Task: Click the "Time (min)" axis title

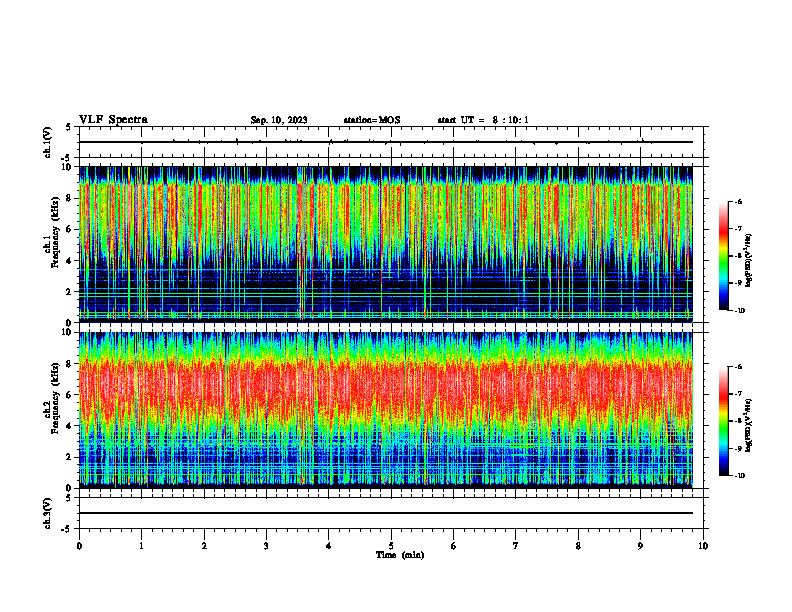Action: (400, 555)
